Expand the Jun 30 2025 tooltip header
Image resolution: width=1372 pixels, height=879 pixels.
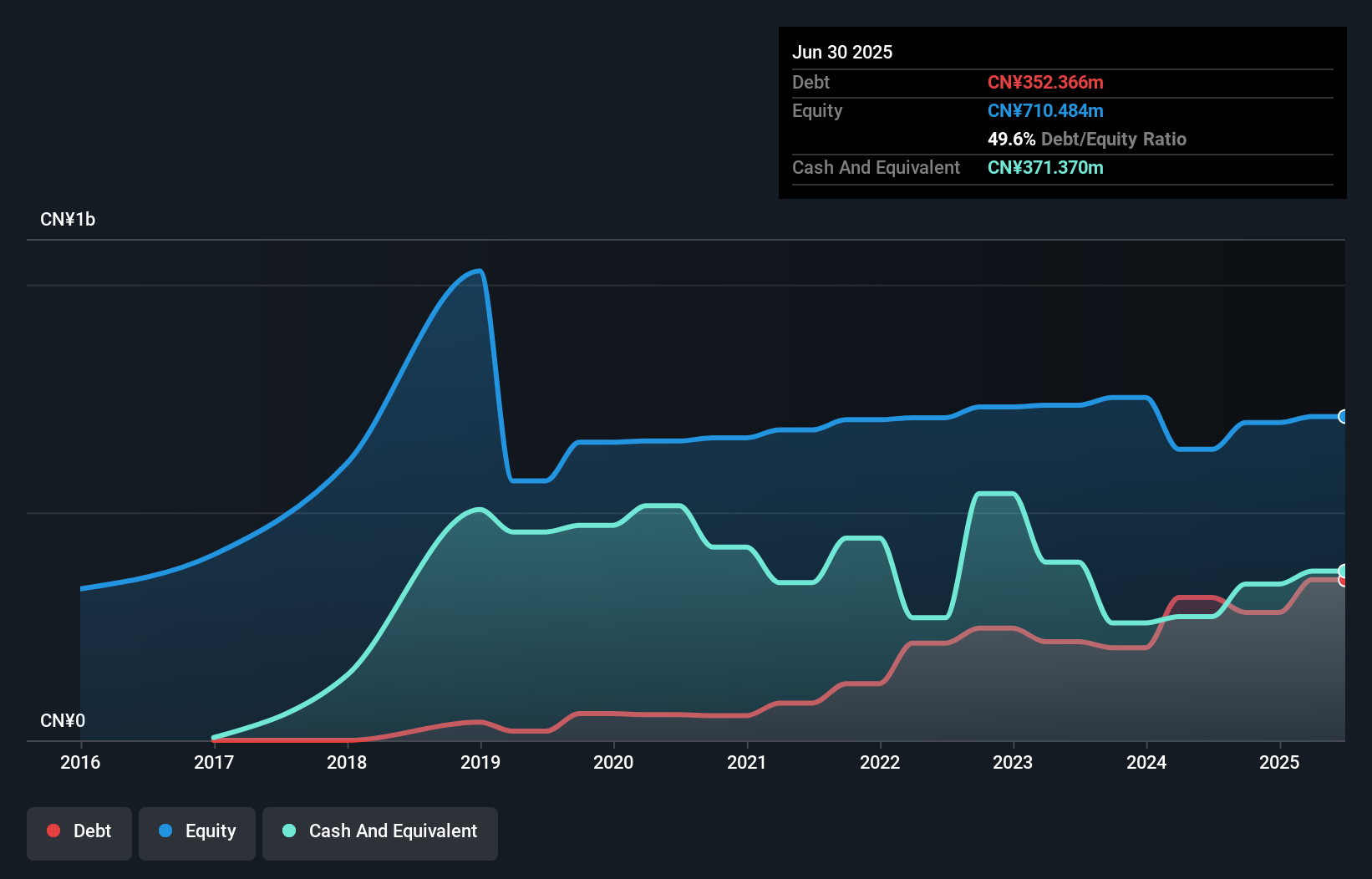[842, 52]
